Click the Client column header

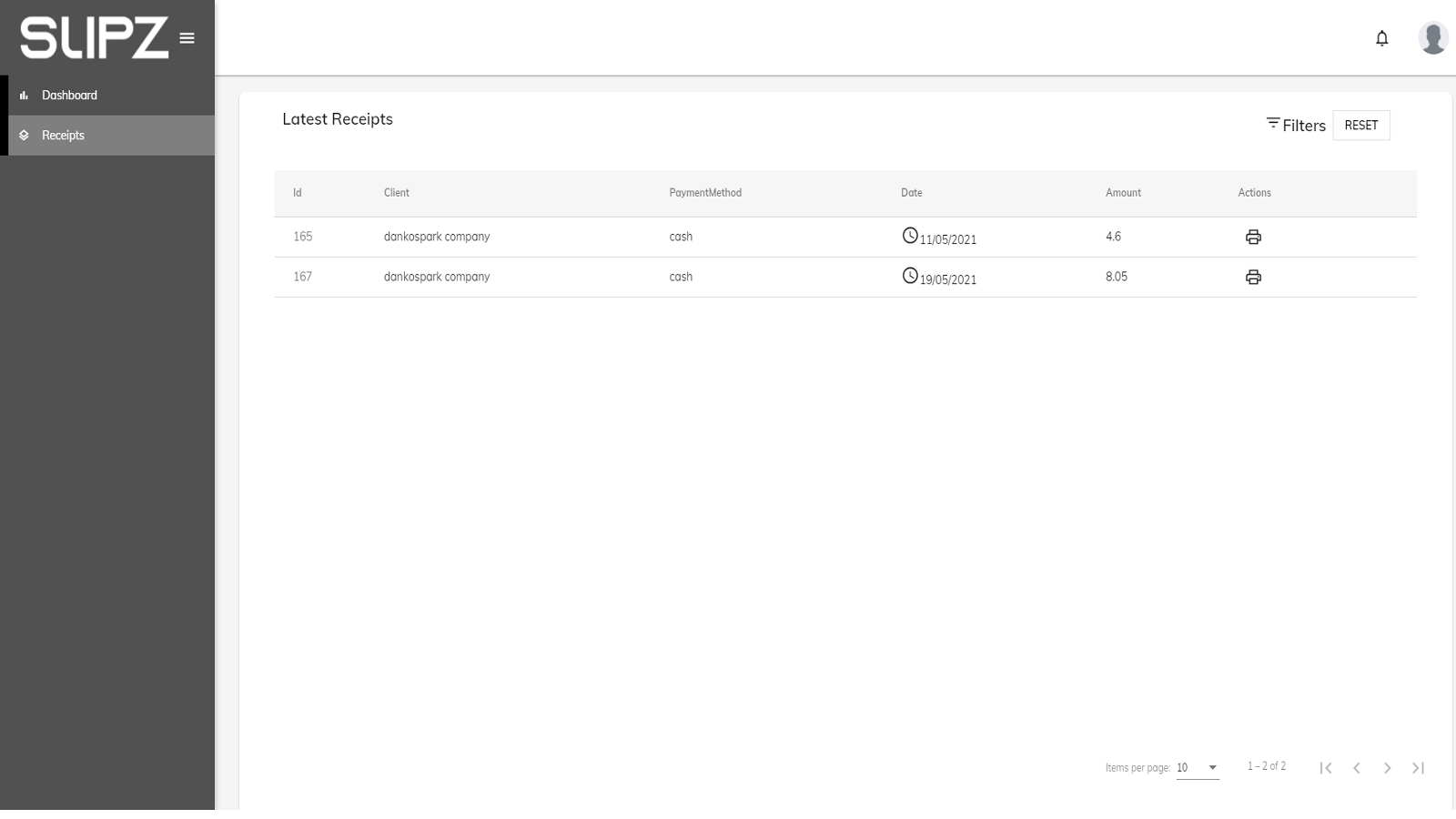coord(397,193)
